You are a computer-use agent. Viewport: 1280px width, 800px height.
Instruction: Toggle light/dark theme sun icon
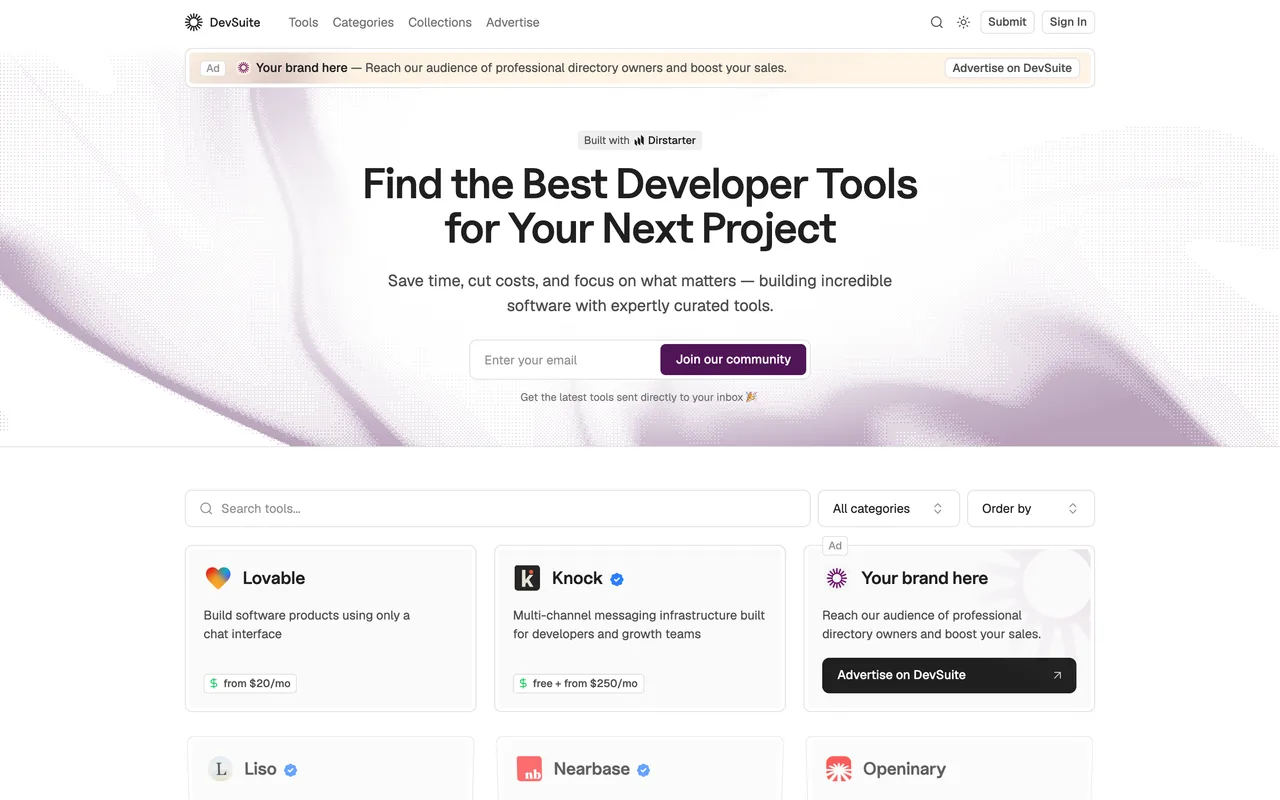tap(963, 22)
